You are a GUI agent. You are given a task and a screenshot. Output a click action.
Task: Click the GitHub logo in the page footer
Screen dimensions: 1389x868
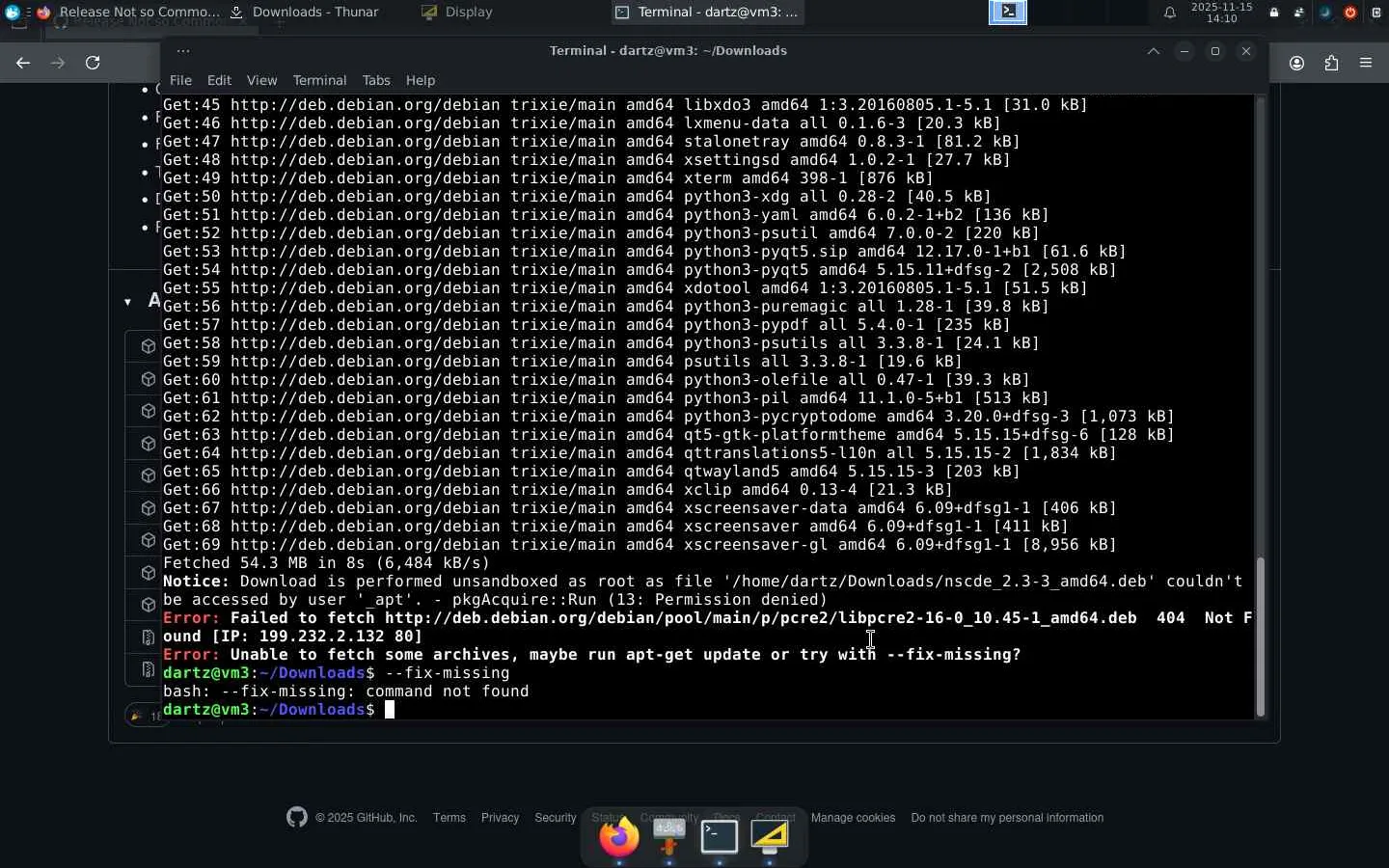pyautogui.click(x=297, y=817)
